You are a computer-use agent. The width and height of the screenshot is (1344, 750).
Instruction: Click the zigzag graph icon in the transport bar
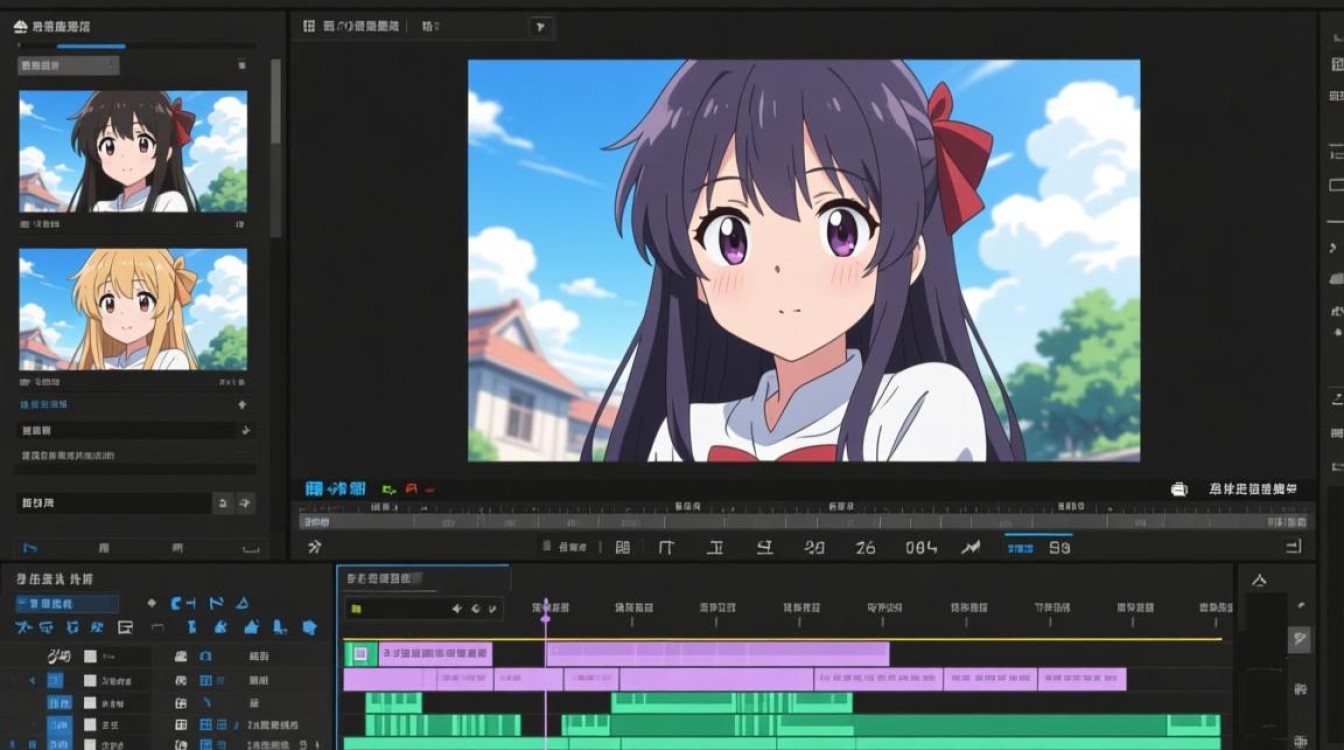click(x=970, y=547)
